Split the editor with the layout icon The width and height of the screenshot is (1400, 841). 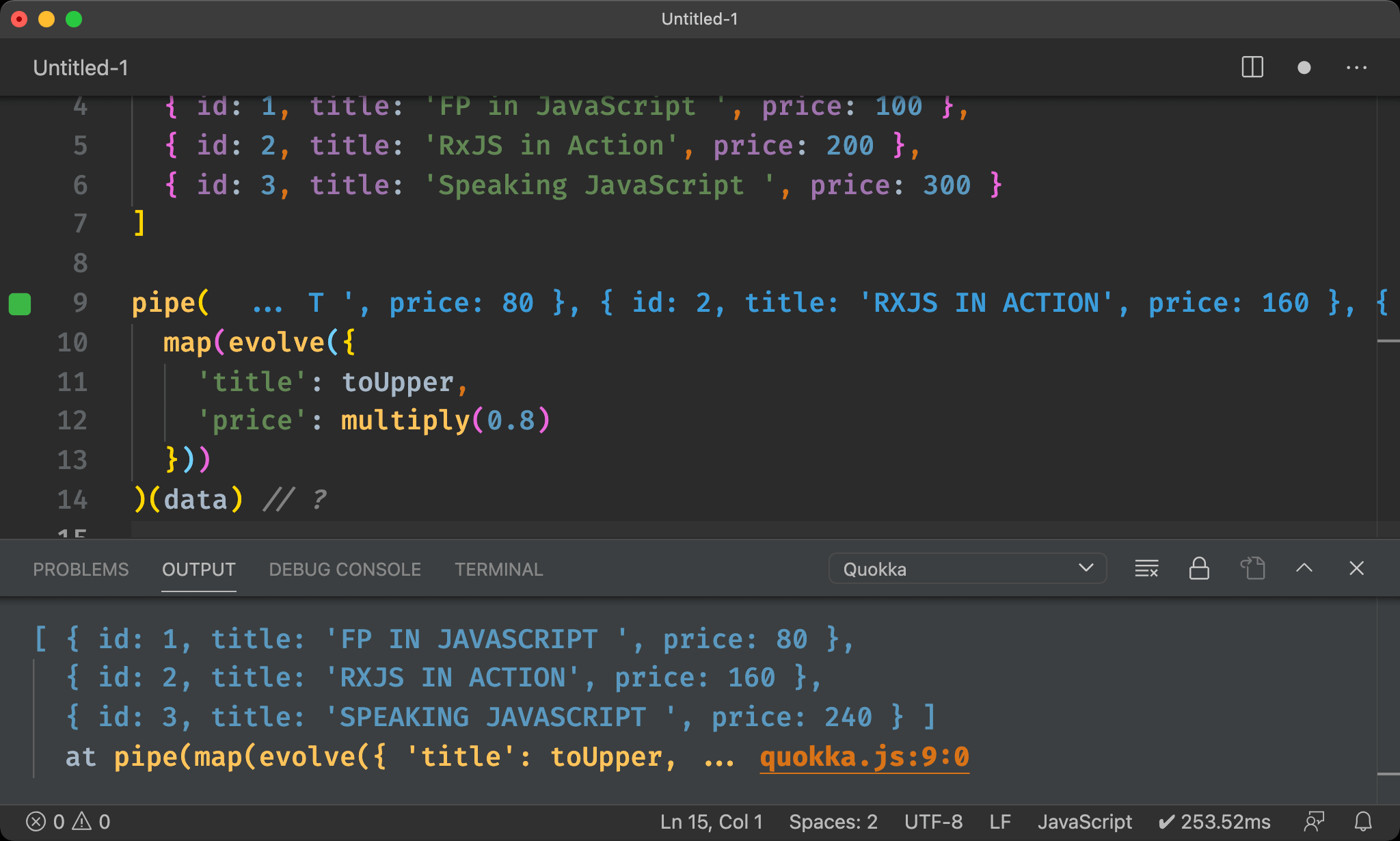tap(1252, 67)
